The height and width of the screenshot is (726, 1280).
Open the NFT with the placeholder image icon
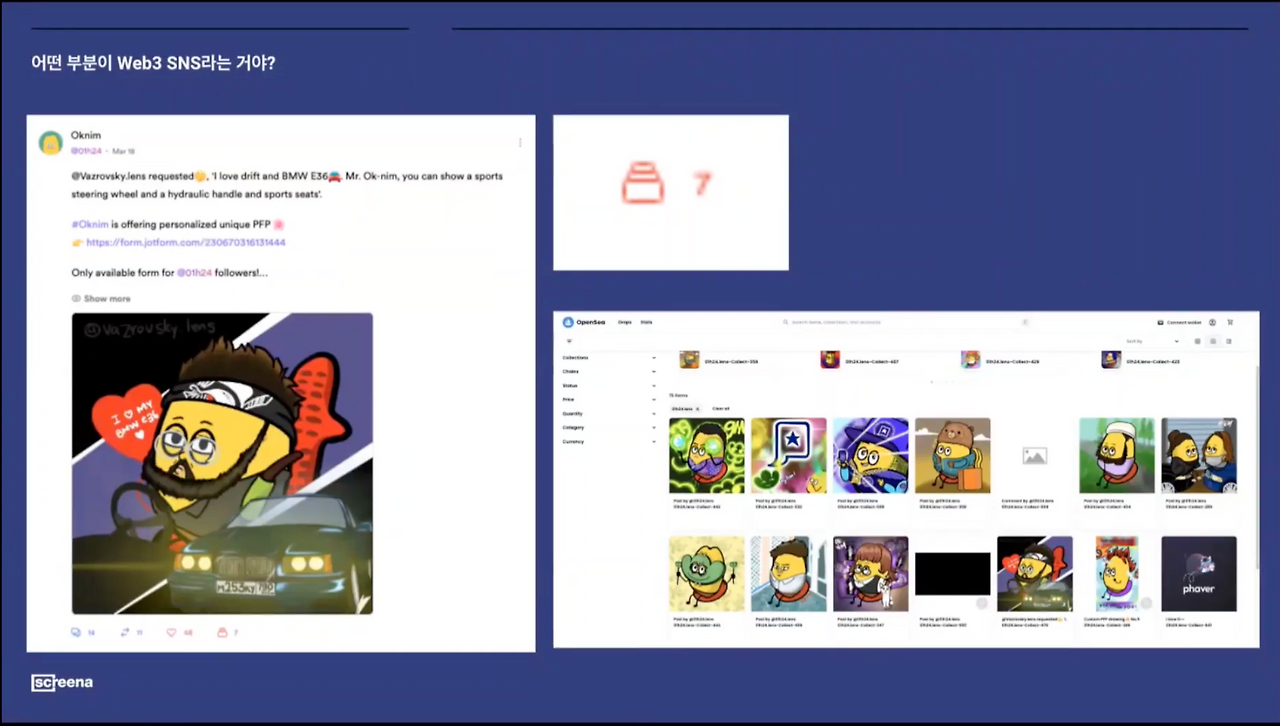tap(1035, 456)
